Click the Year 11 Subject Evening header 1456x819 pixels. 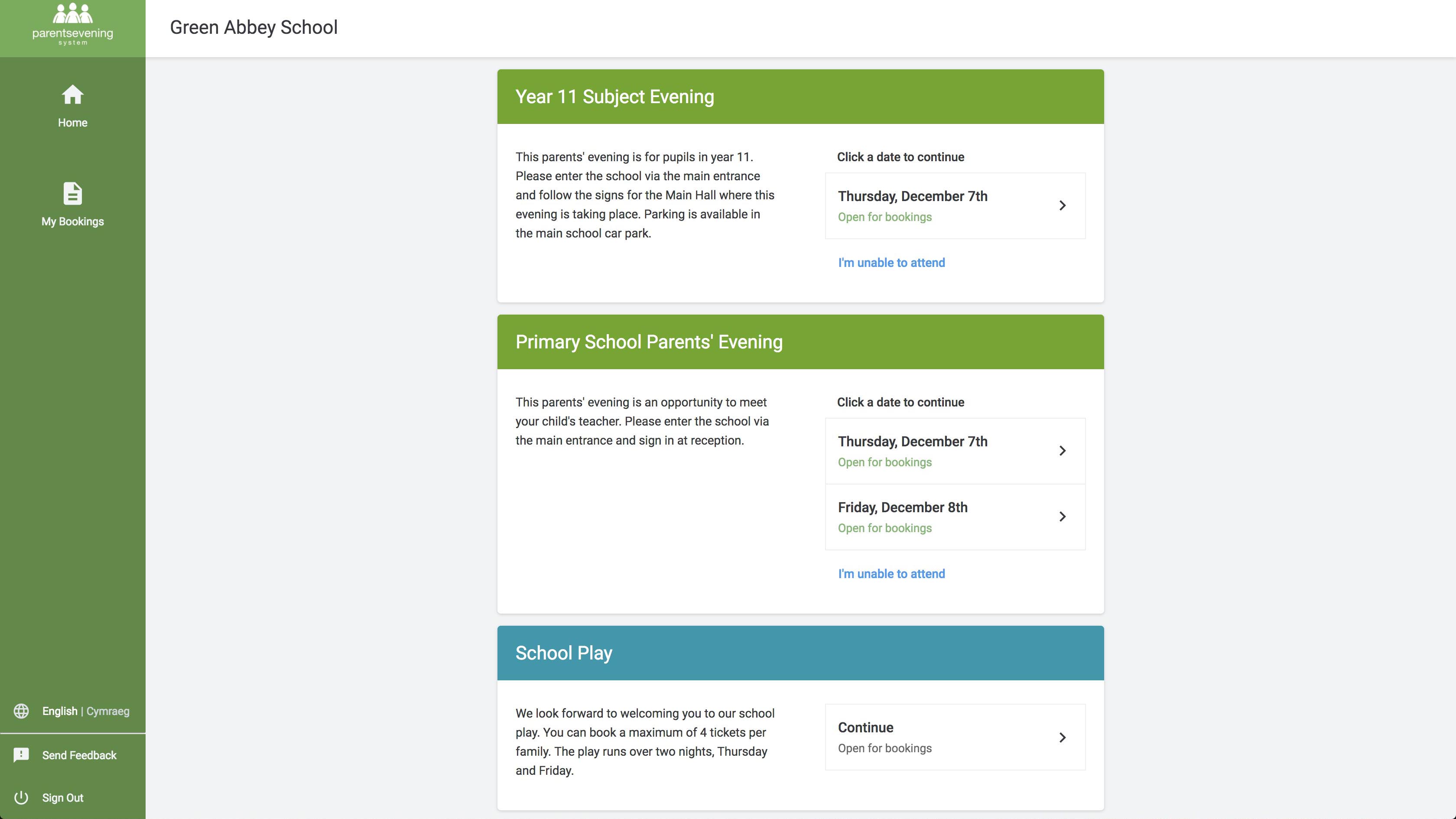[800, 97]
